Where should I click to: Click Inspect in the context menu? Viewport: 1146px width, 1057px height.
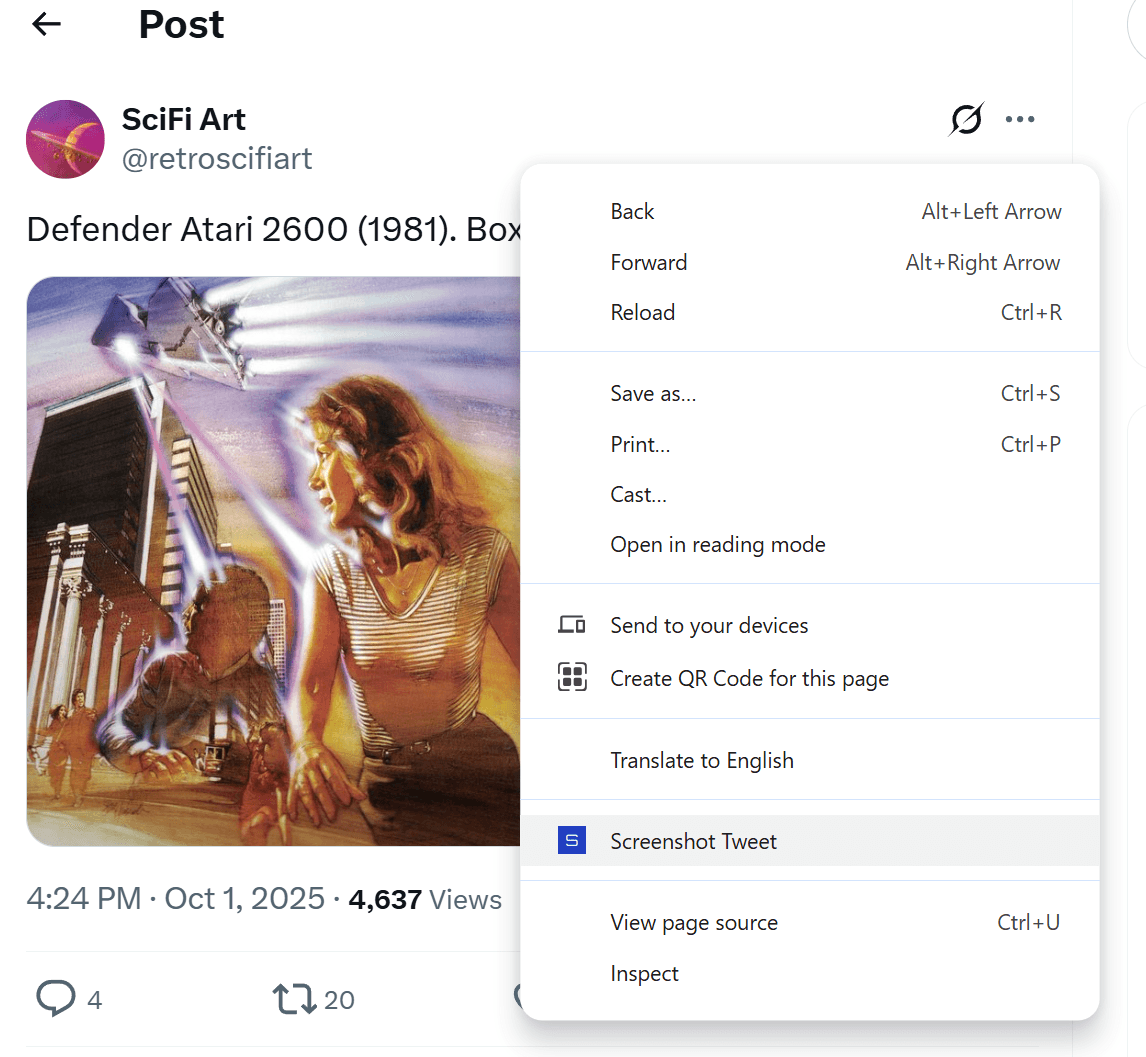[645, 974]
